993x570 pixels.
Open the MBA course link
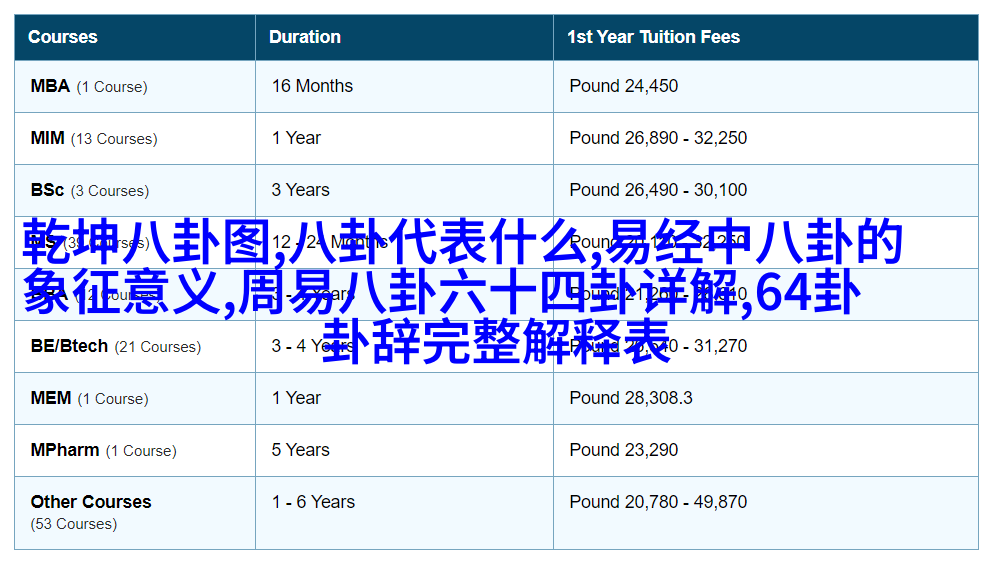50,86
